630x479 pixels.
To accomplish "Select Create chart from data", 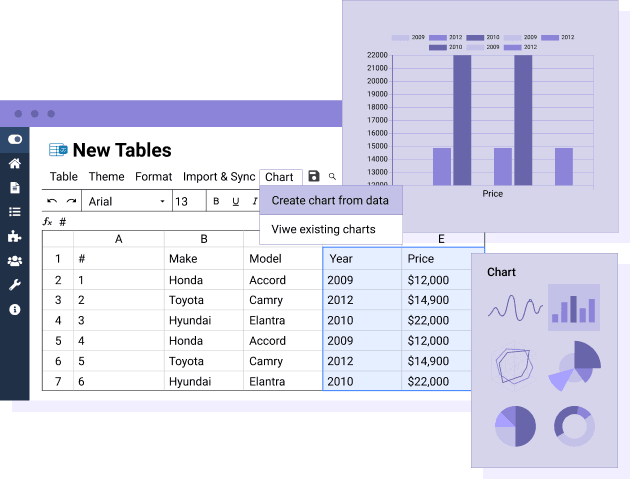I will [x=330, y=200].
